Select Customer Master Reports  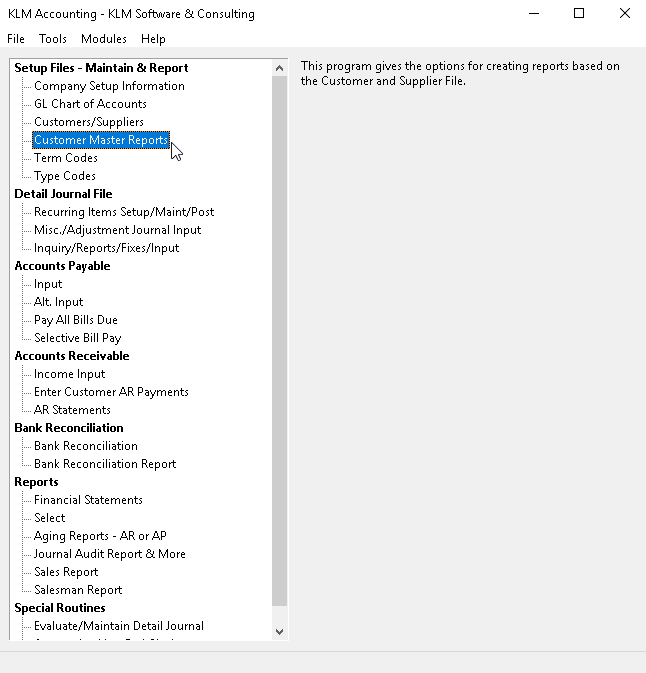coord(101,140)
